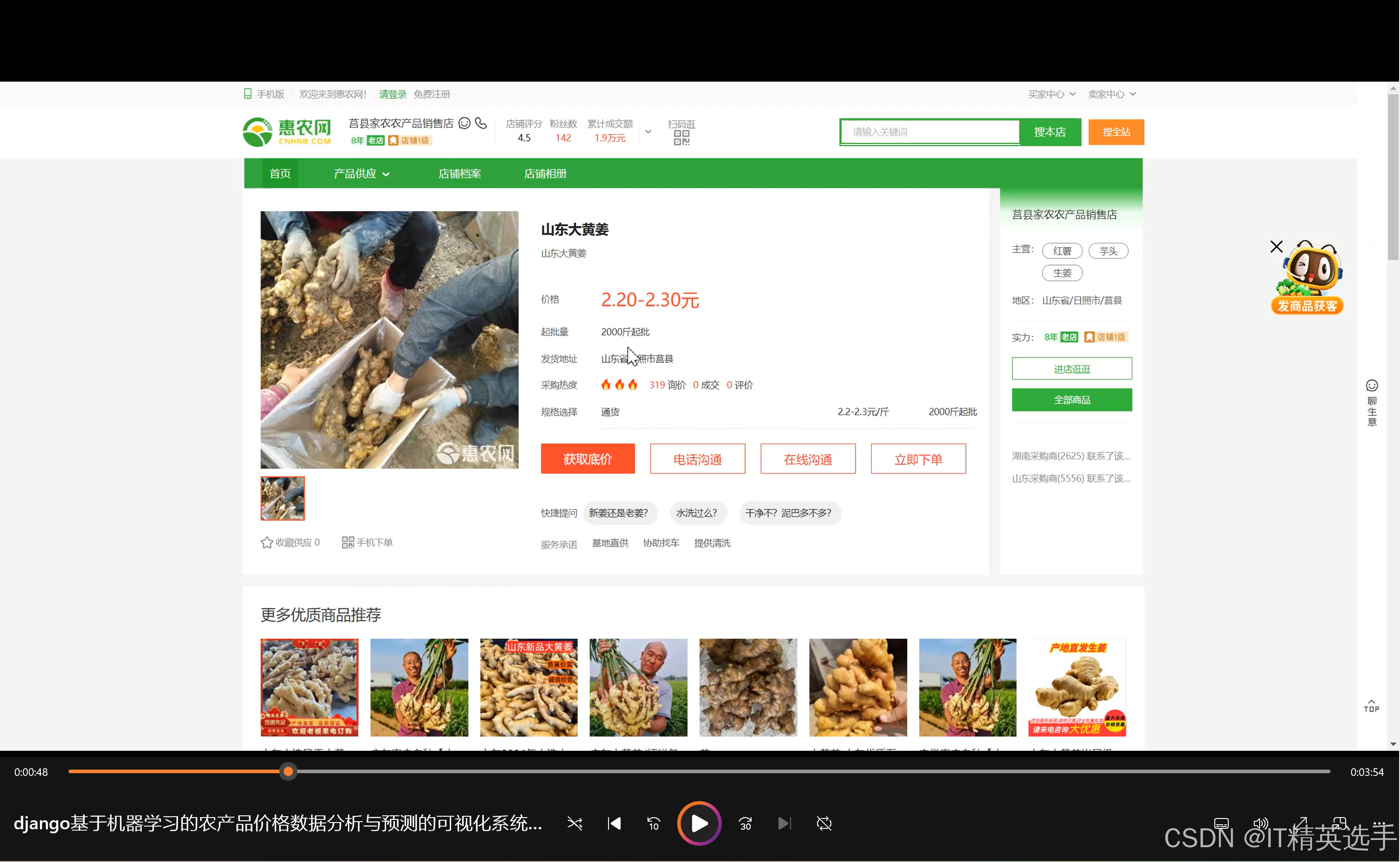Click the player fullscreen arrow icon

(x=1300, y=823)
